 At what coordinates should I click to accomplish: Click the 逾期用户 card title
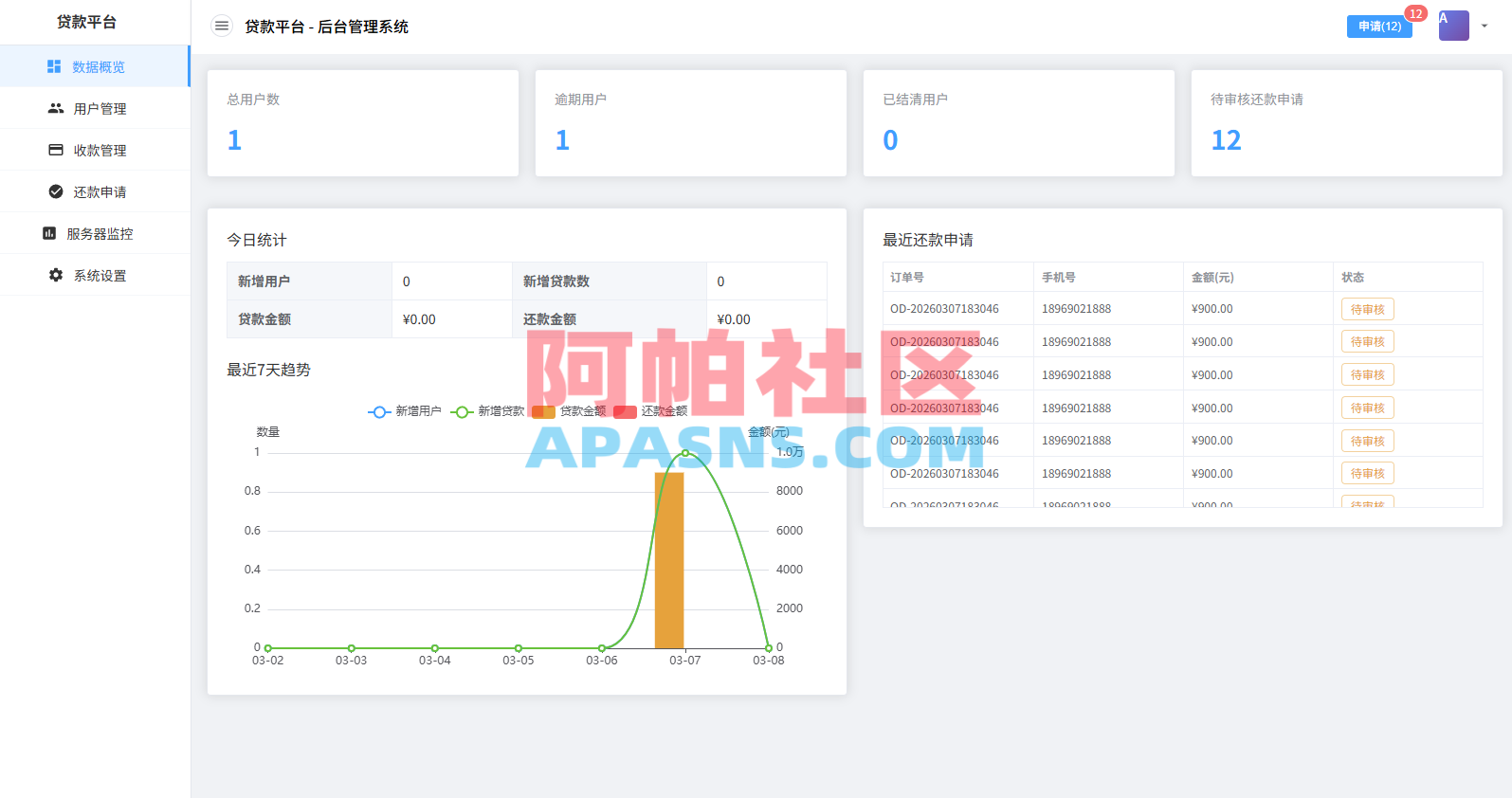580,100
